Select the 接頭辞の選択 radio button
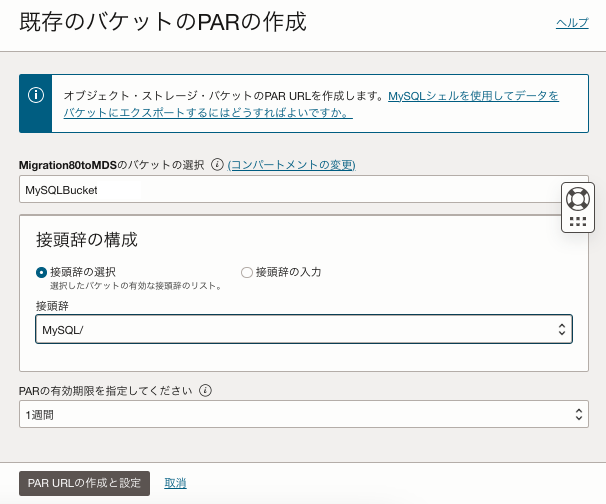The width and height of the screenshot is (606, 504). coord(41,272)
